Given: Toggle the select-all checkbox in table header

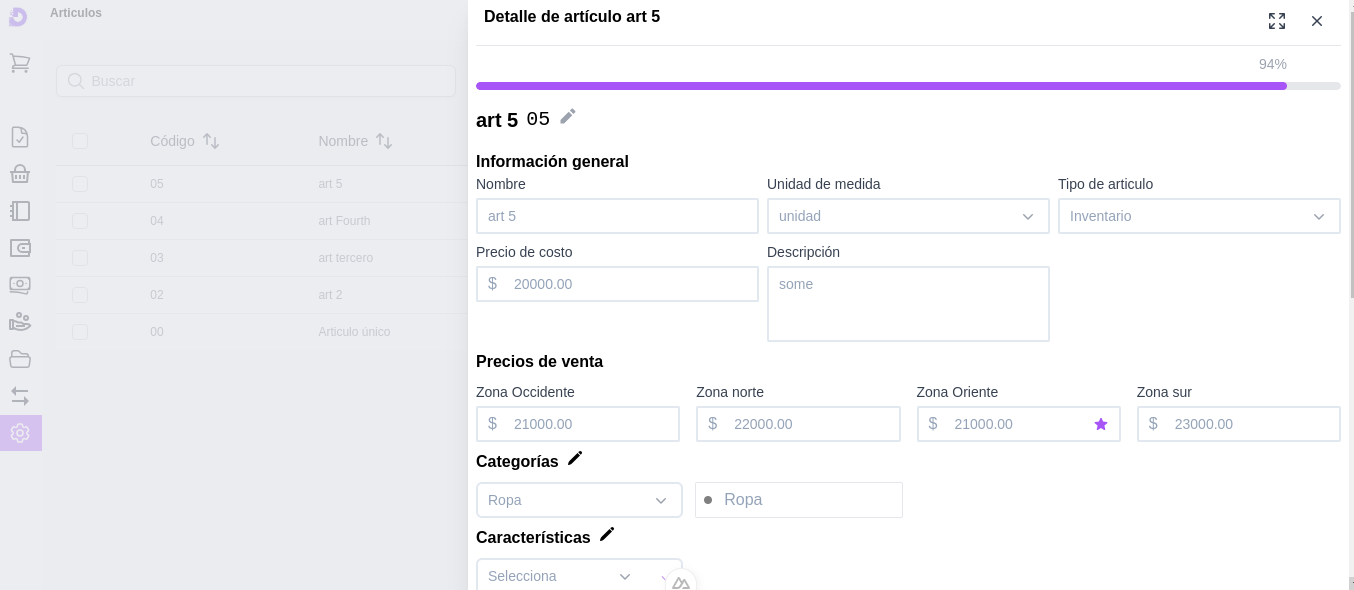Looking at the screenshot, I should [x=80, y=141].
